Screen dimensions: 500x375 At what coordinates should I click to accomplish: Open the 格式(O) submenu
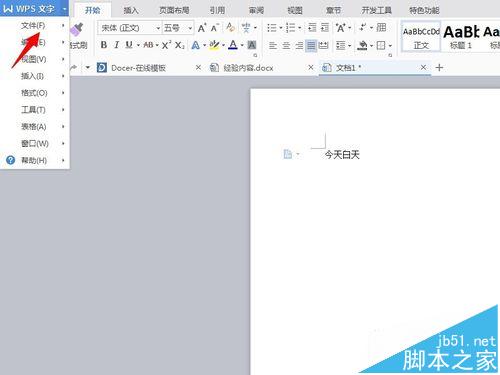[35, 93]
